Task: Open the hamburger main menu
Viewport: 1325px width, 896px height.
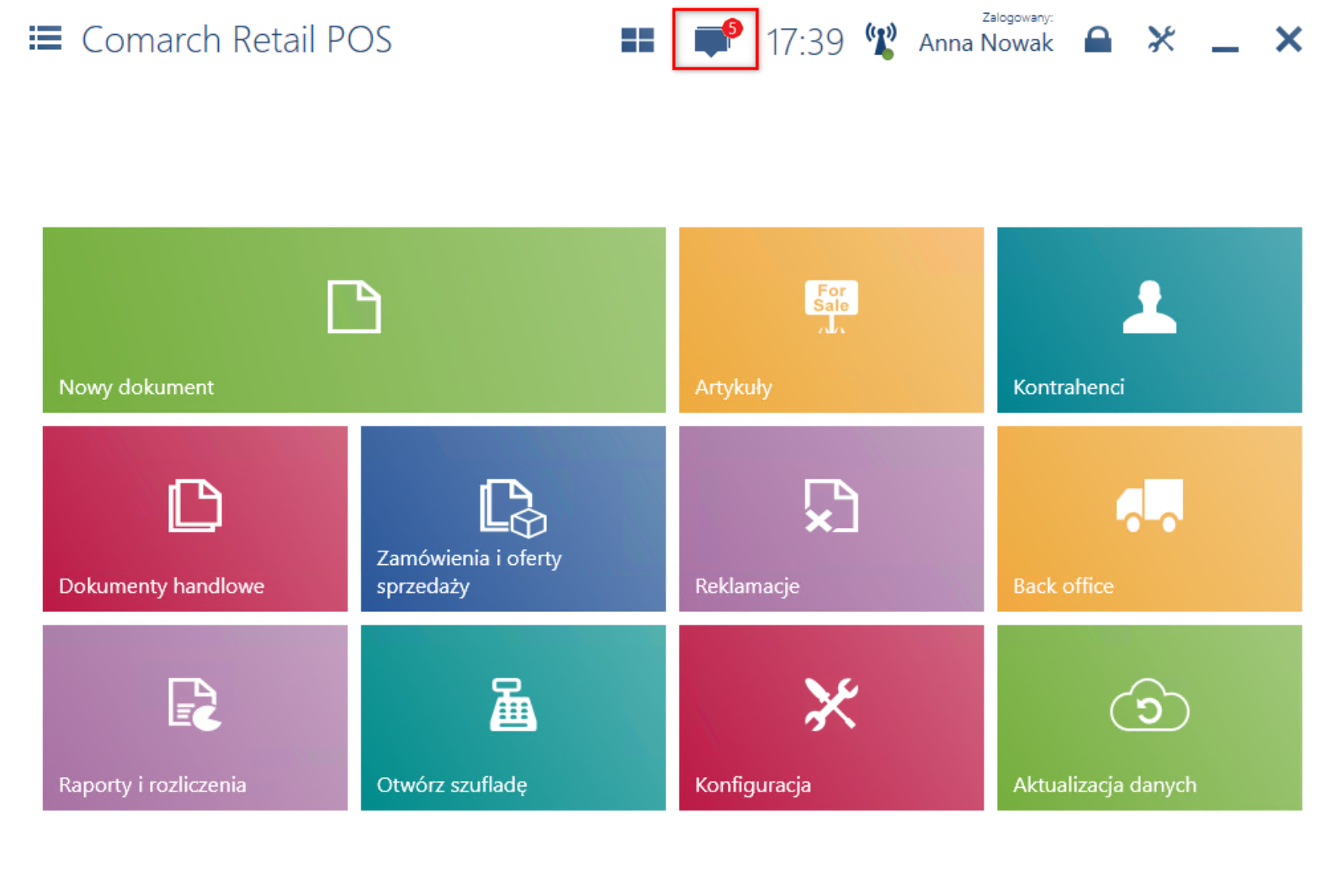Action: pos(45,38)
